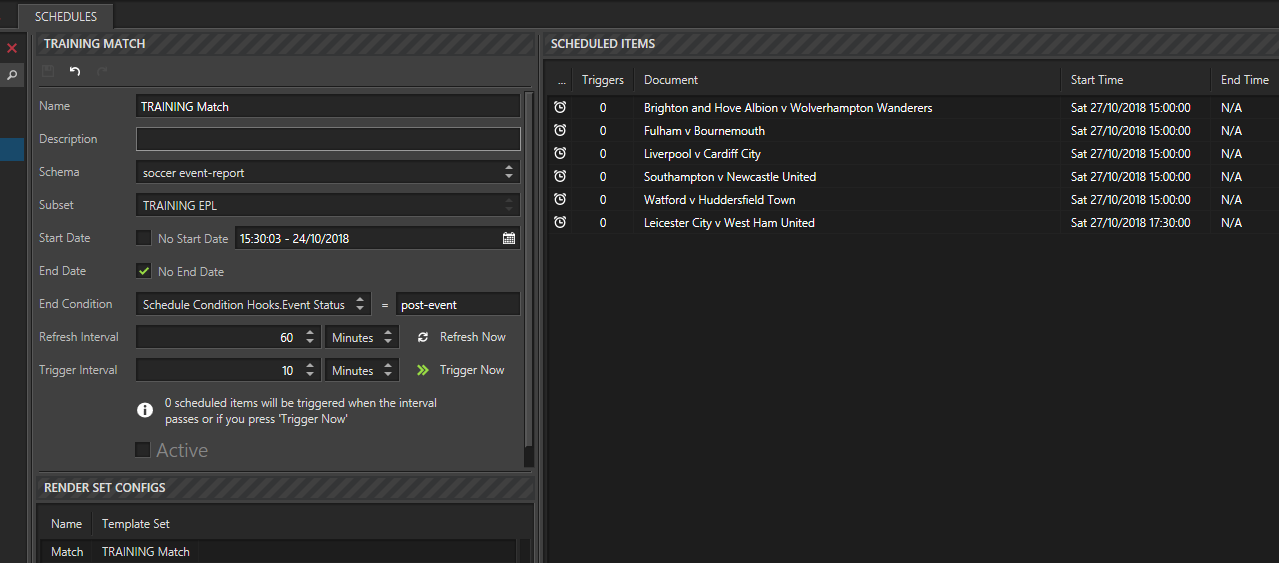Open the Start Date calendar picker
This screenshot has height=563, width=1279.
509,238
